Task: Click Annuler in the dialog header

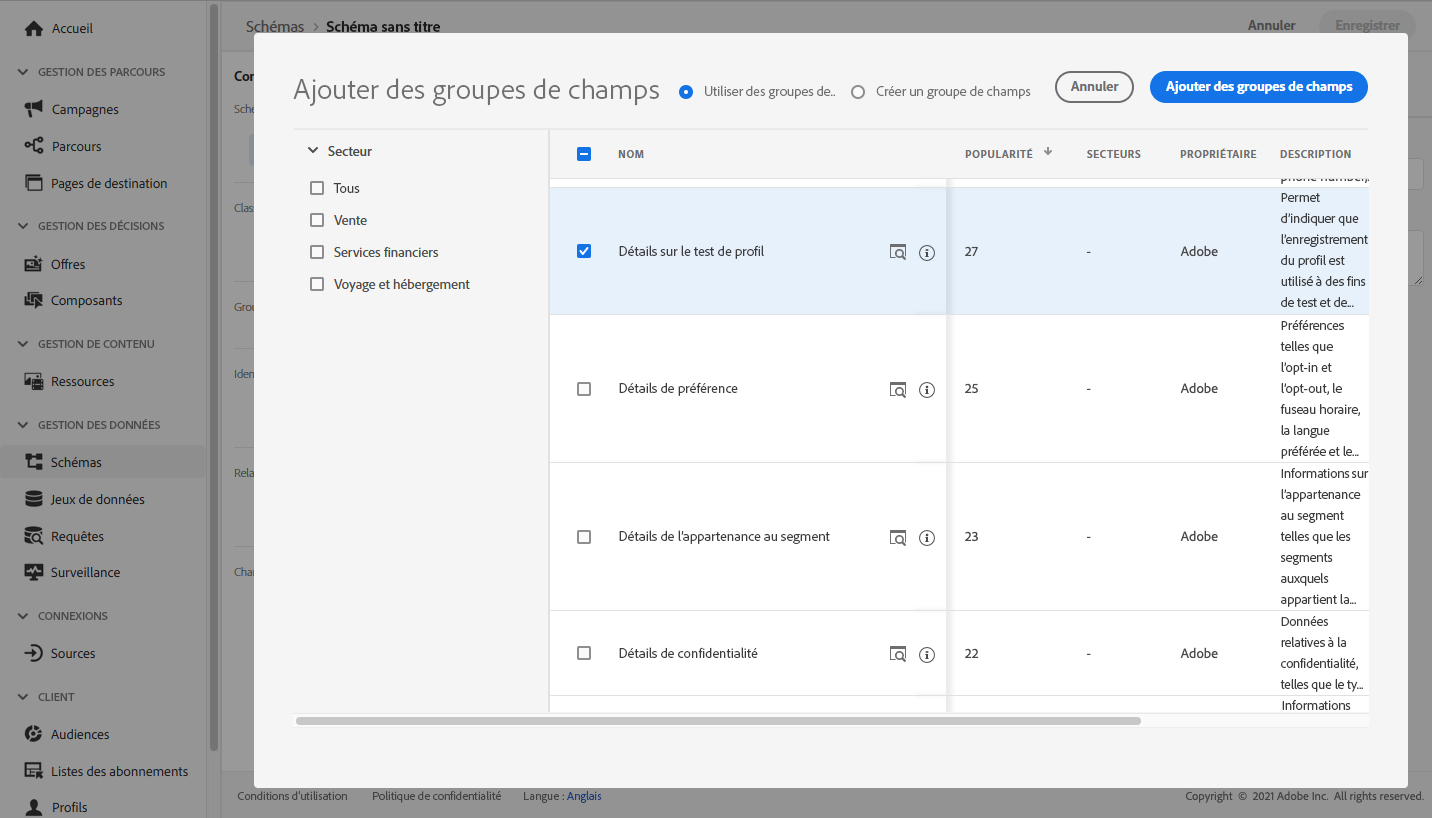Action: coord(1094,87)
